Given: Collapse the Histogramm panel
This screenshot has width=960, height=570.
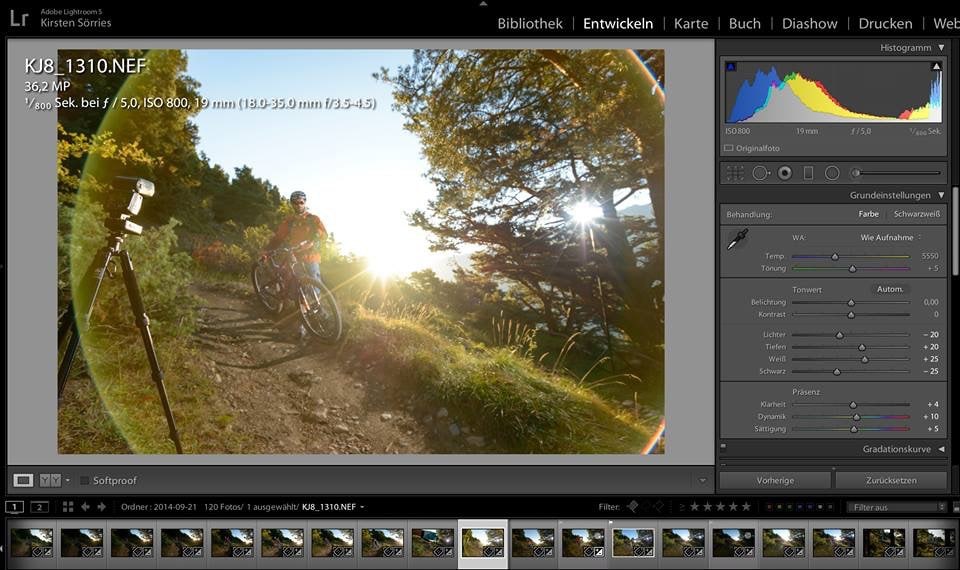Looking at the screenshot, I should [x=941, y=47].
